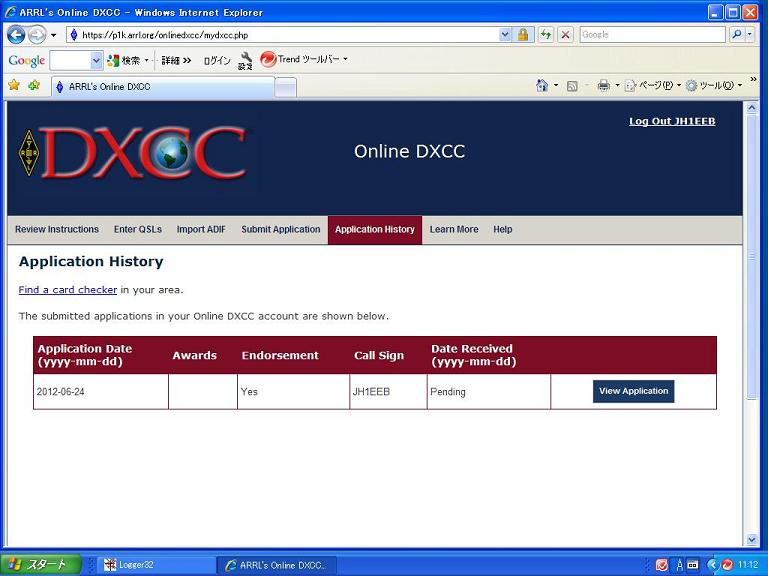Open the Learn More tab
Viewport: 768px width, 576px height.
[454, 229]
